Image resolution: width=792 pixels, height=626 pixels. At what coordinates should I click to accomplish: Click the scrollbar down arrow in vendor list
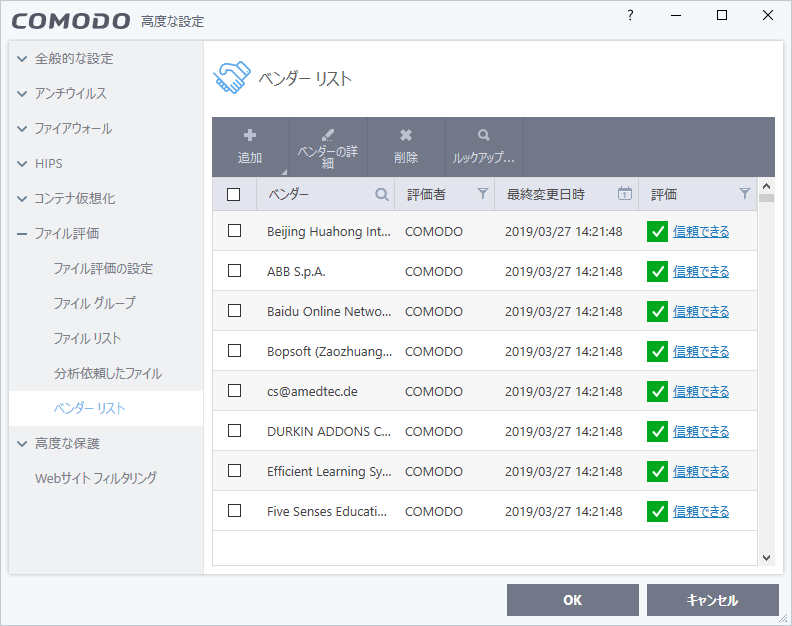(766, 557)
